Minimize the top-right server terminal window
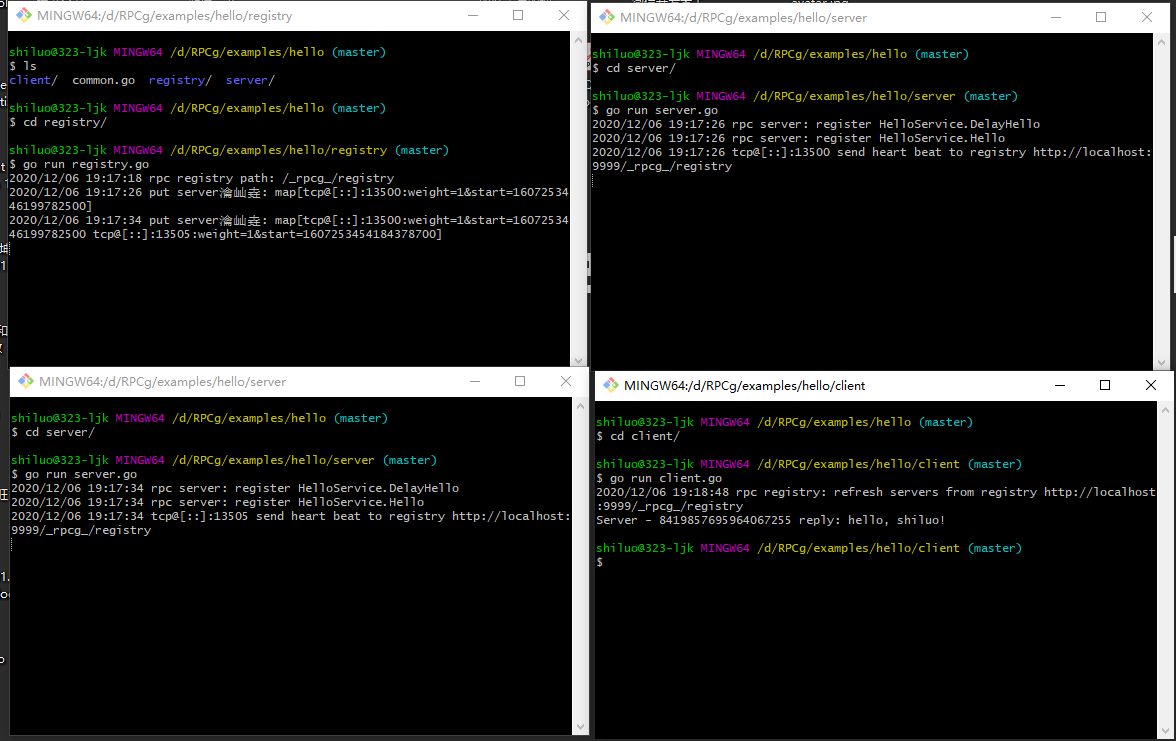 (1055, 17)
